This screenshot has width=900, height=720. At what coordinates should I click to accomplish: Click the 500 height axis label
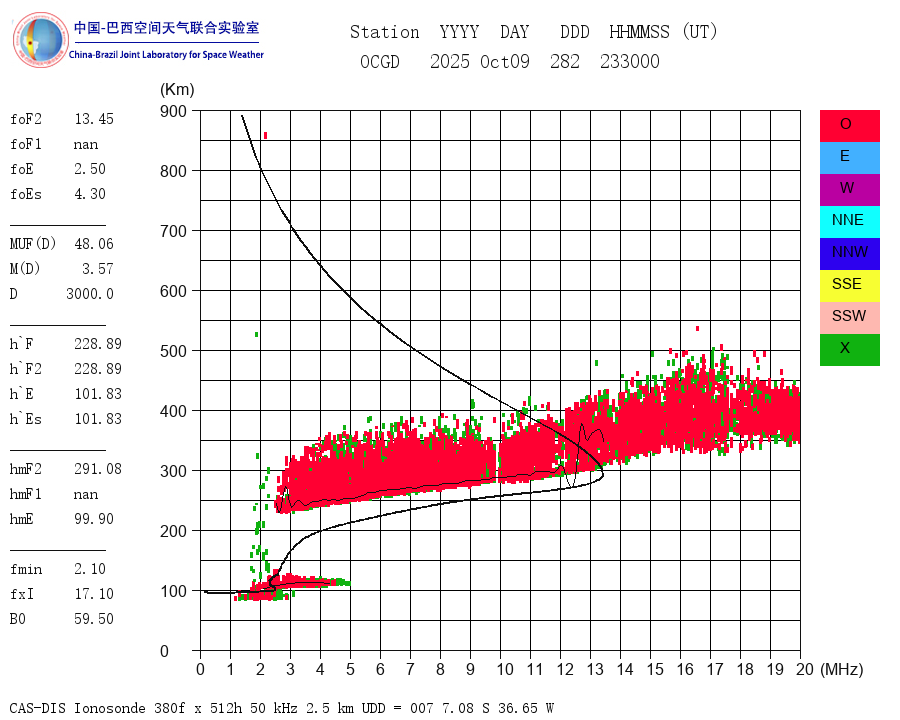pos(173,351)
